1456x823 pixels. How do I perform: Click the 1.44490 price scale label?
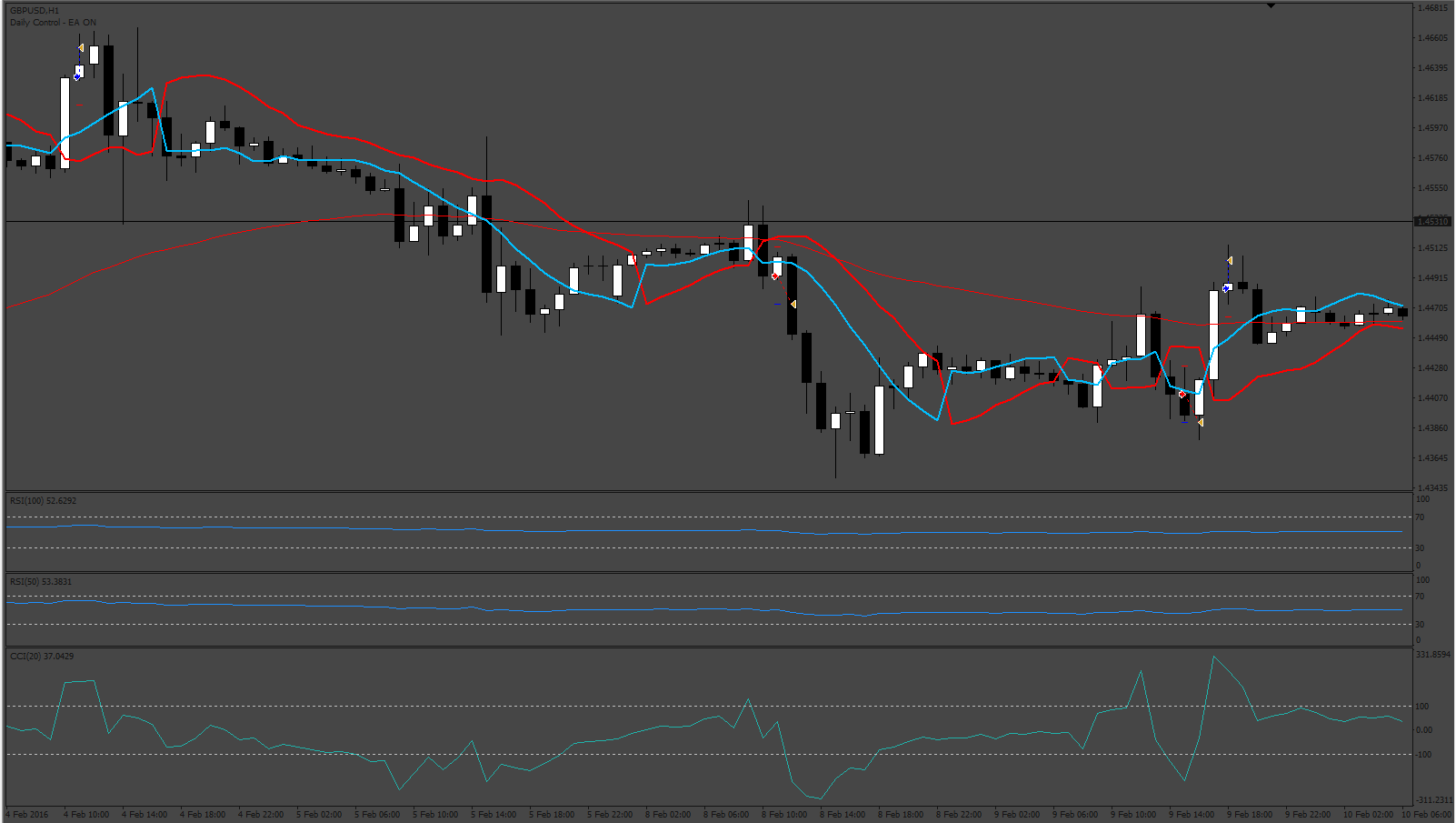1433,338
